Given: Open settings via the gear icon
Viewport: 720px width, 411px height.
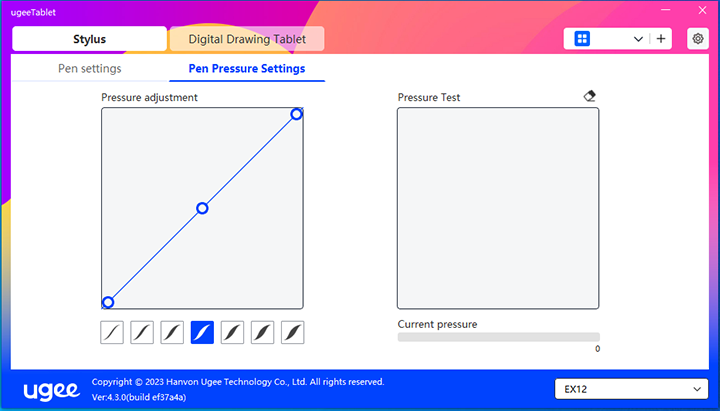Looking at the screenshot, I should click(698, 39).
